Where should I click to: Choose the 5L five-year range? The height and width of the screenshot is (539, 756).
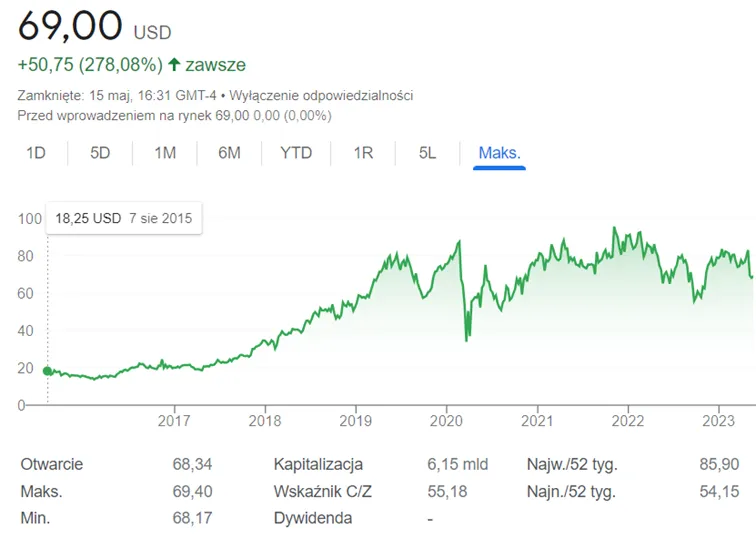[427, 153]
